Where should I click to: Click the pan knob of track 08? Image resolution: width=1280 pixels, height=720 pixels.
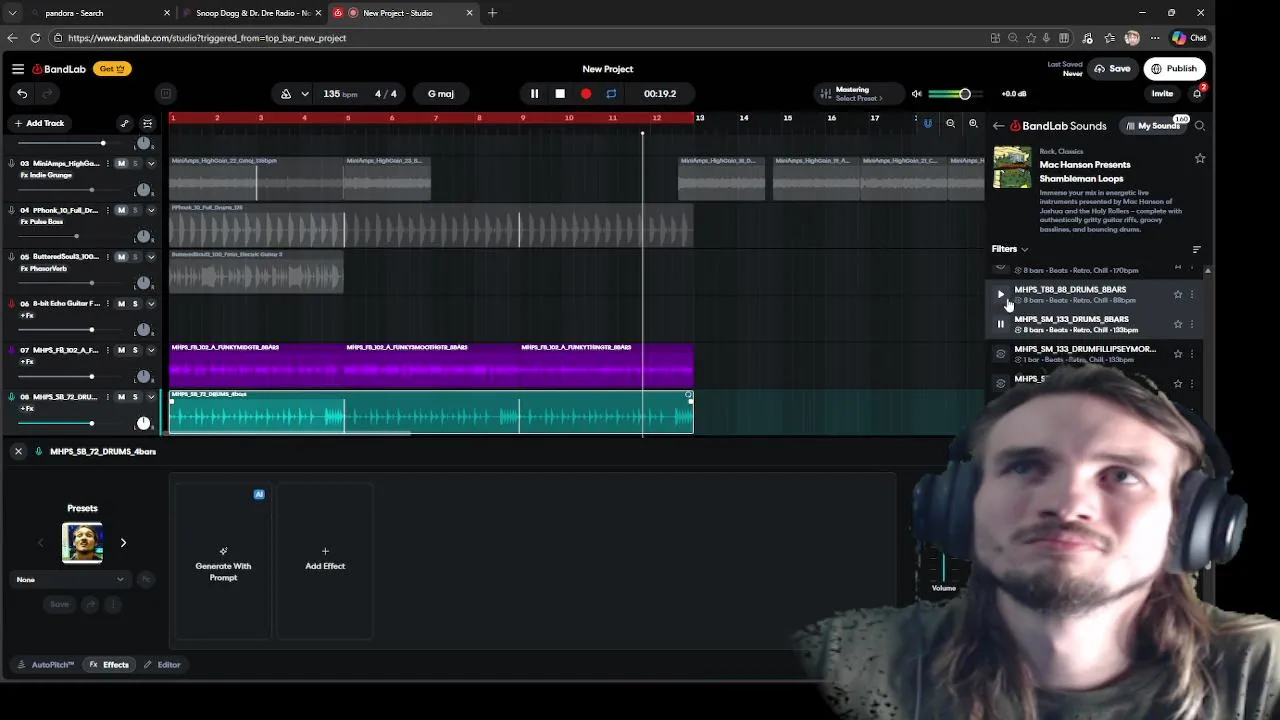pyautogui.click(x=143, y=423)
